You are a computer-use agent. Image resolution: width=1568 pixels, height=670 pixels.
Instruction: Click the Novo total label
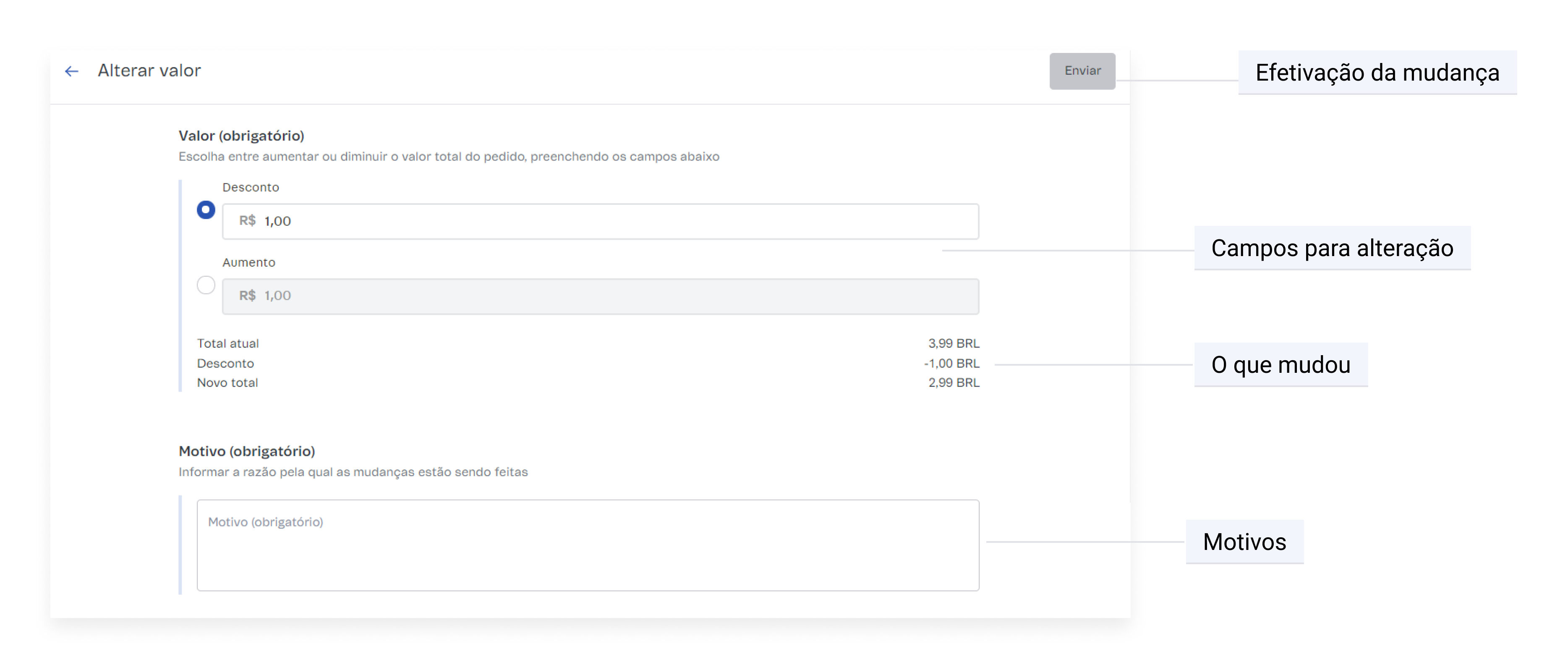tap(227, 382)
